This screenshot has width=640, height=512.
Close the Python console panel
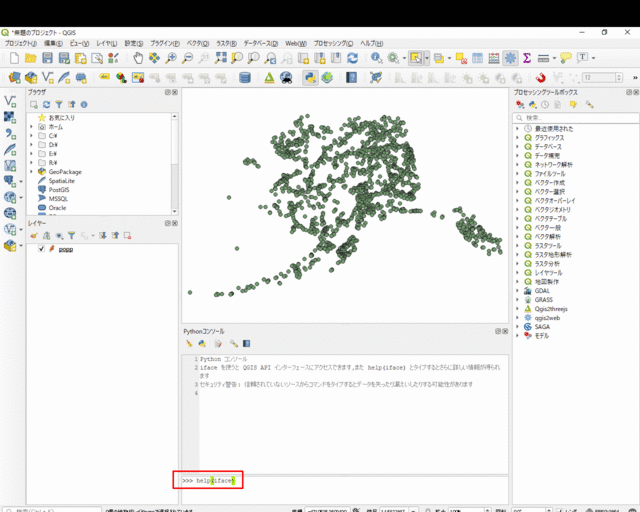(505, 331)
